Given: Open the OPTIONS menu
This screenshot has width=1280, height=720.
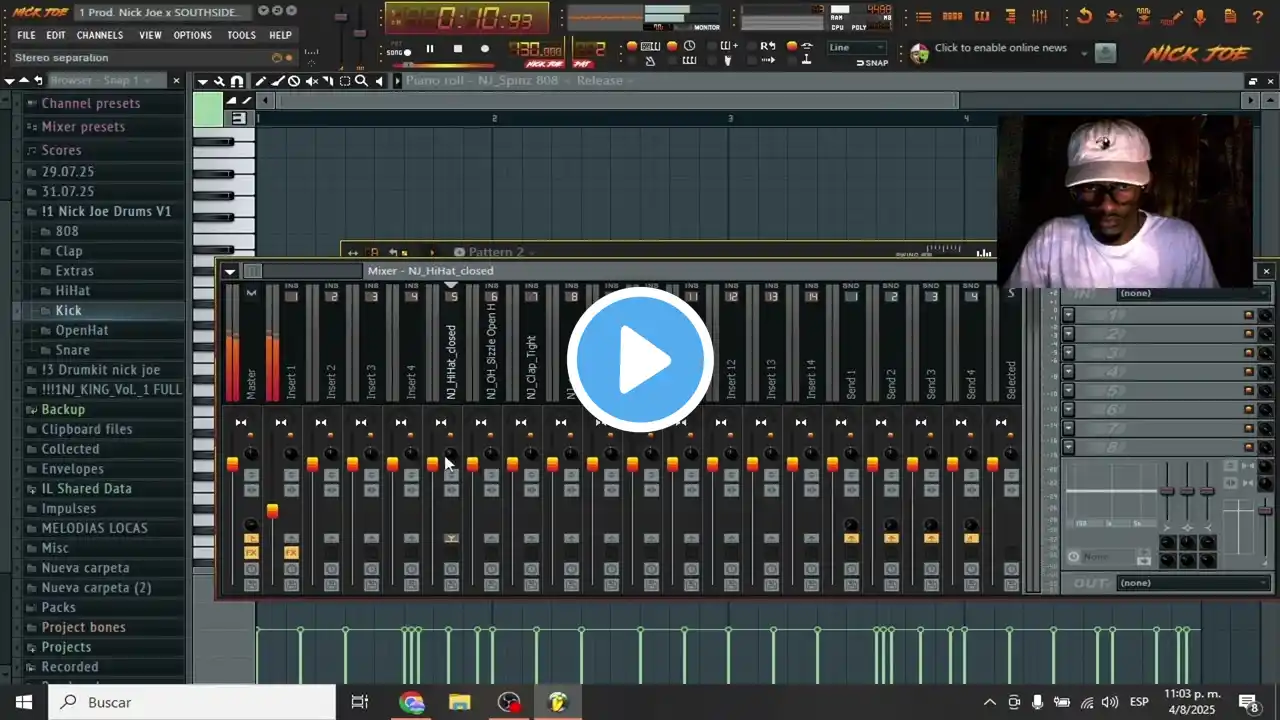Looking at the screenshot, I should (x=192, y=35).
